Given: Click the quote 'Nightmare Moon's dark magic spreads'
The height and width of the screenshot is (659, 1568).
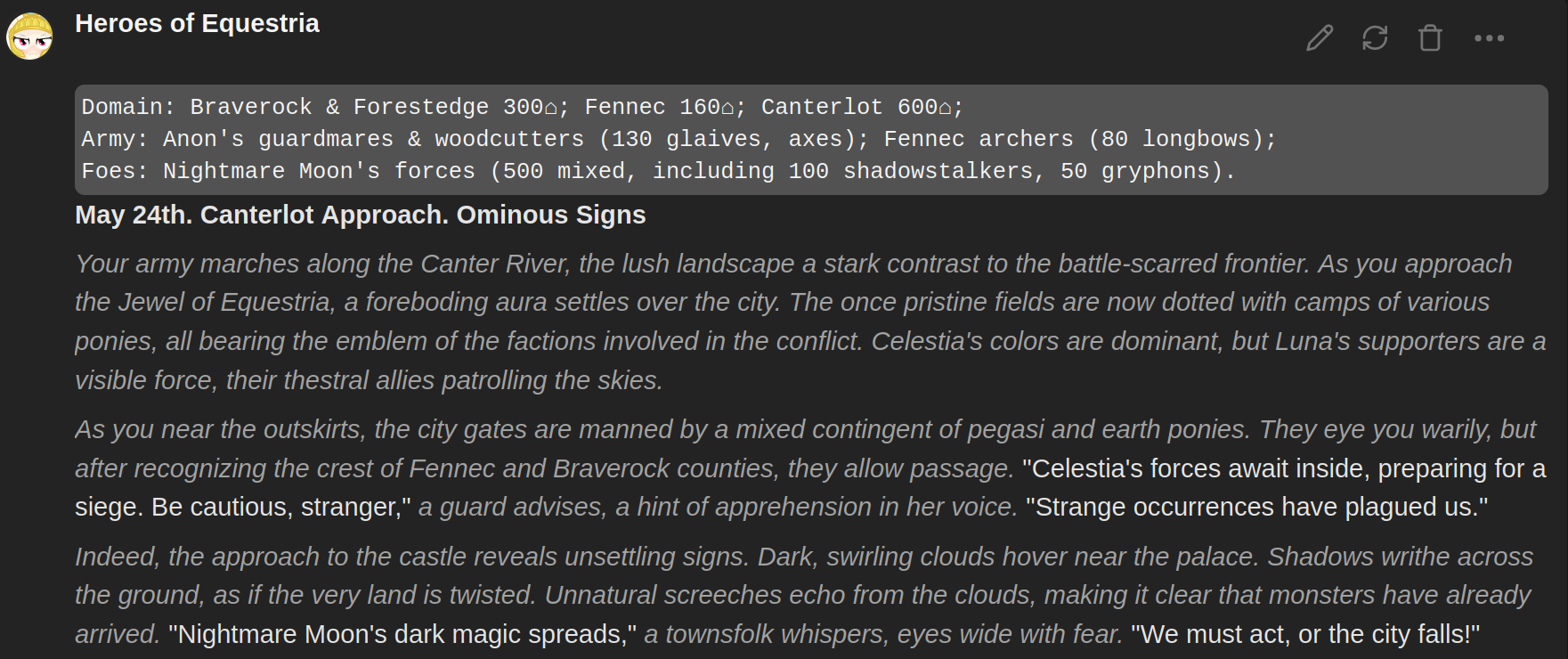Looking at the screenshot, I should click(x=402, y=634).
